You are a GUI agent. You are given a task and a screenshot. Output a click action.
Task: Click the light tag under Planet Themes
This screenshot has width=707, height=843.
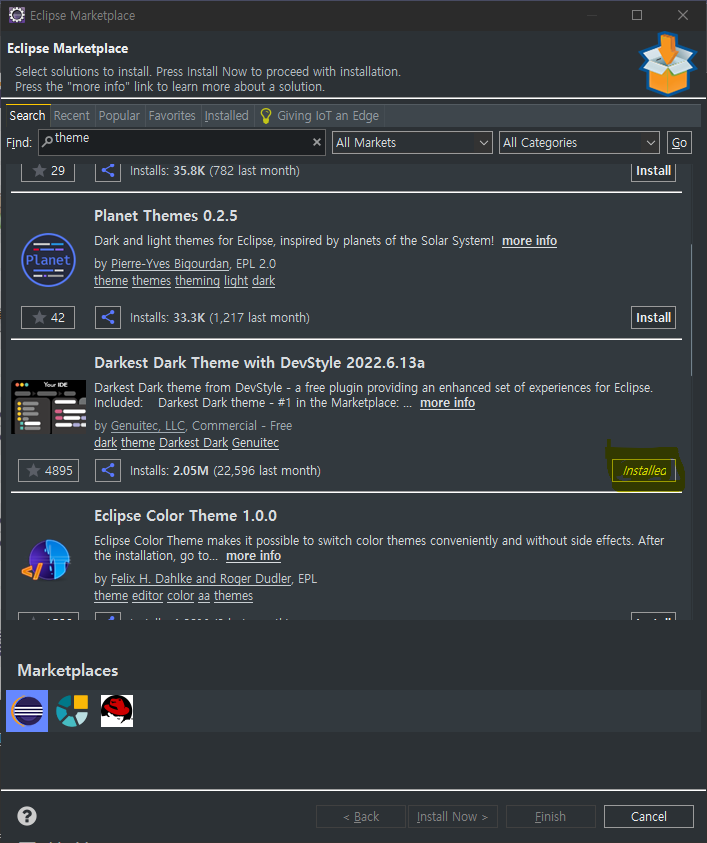tap(236, 281)
